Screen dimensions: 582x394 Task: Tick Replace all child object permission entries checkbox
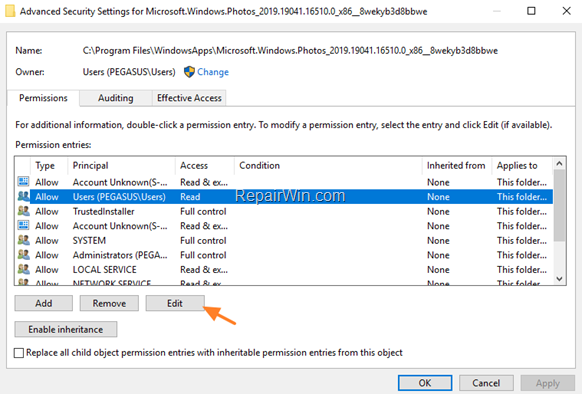coord(19,352)
